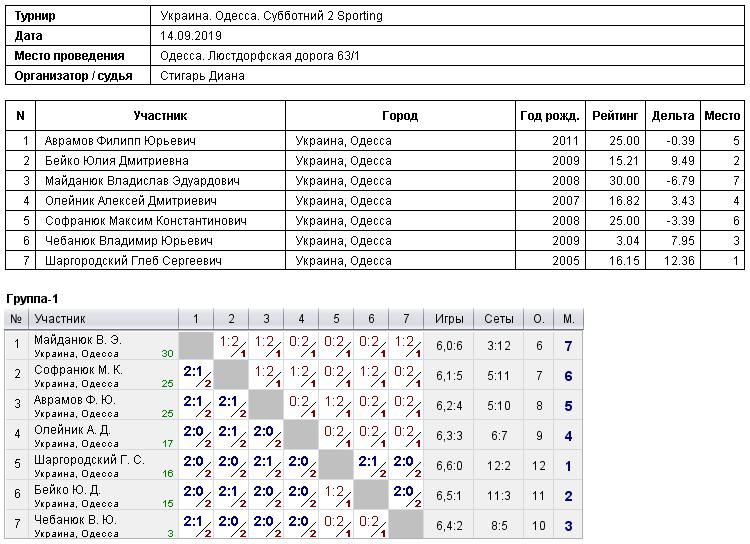Click birth year 2005 in the participants table
The width and height of the screenshot is (750, 544).
pos(565,261)
